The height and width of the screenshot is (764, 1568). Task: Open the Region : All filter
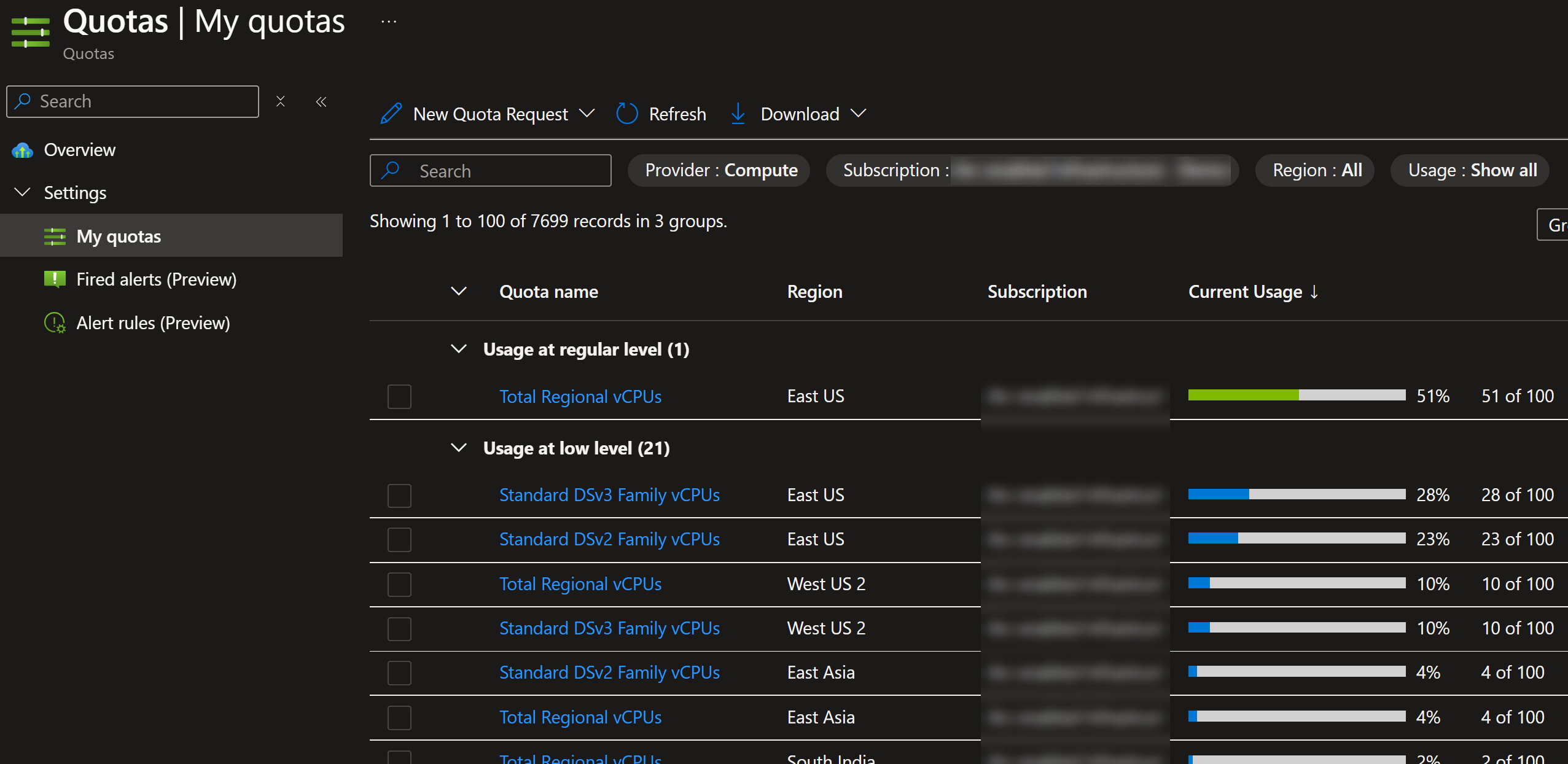point(1315,170)
